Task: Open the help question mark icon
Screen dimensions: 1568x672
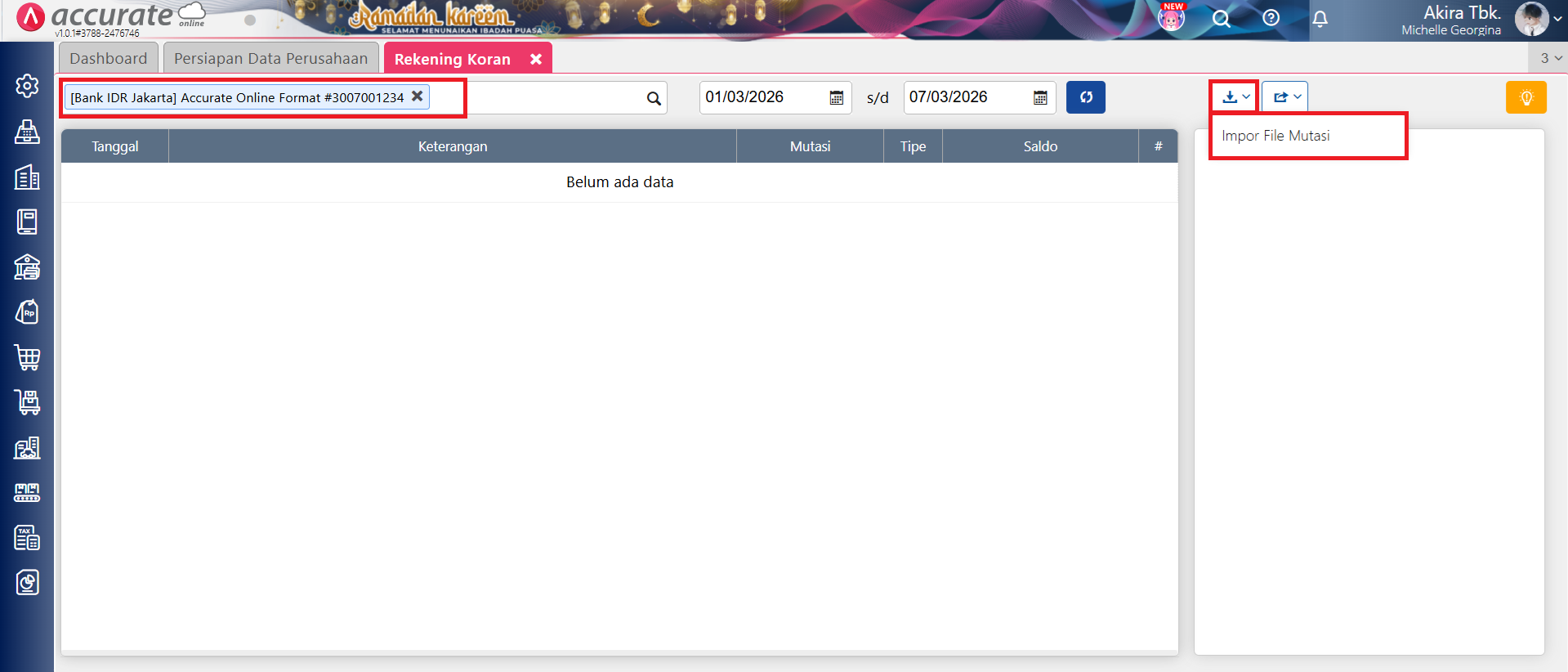Action: coord(1271,18)
